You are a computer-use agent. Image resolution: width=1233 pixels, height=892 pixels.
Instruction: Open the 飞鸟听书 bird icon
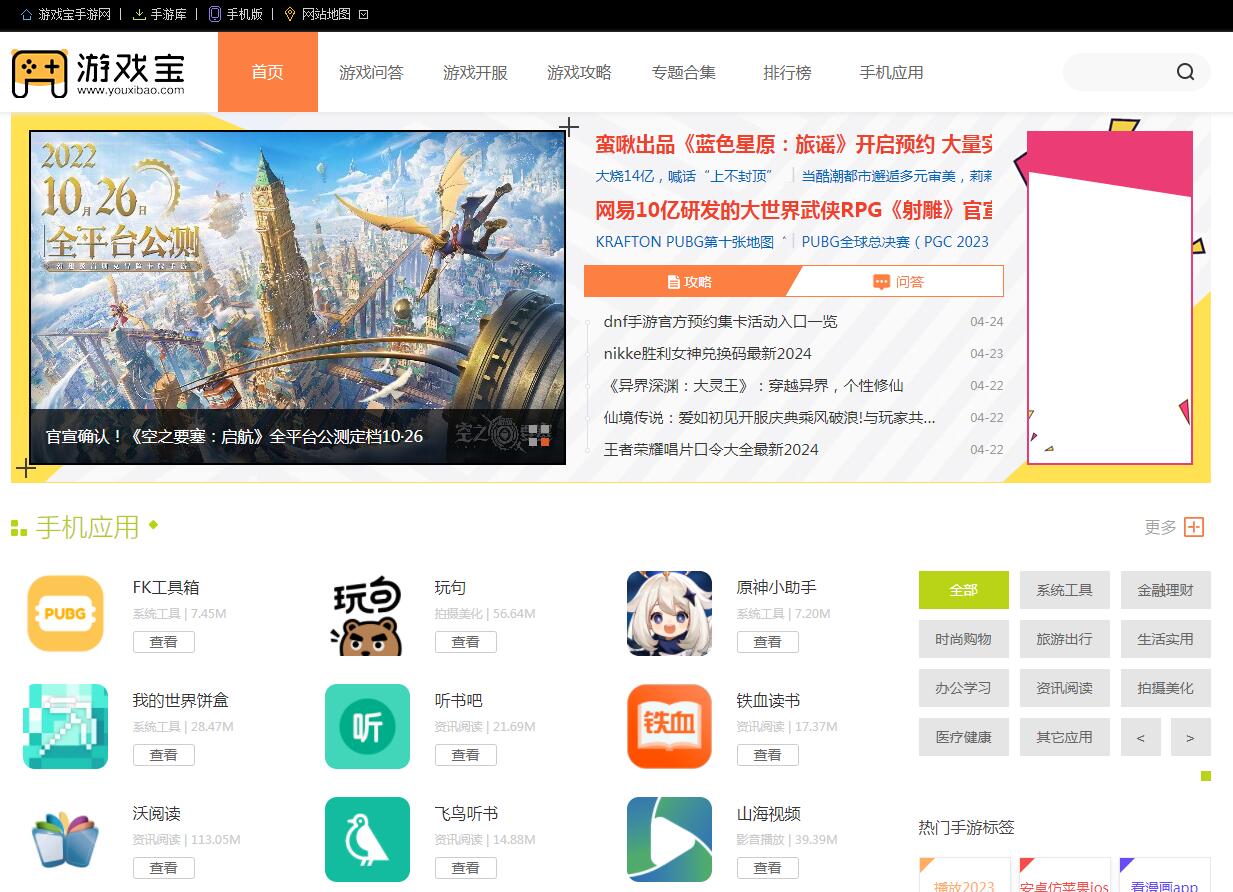coord(367,839)
